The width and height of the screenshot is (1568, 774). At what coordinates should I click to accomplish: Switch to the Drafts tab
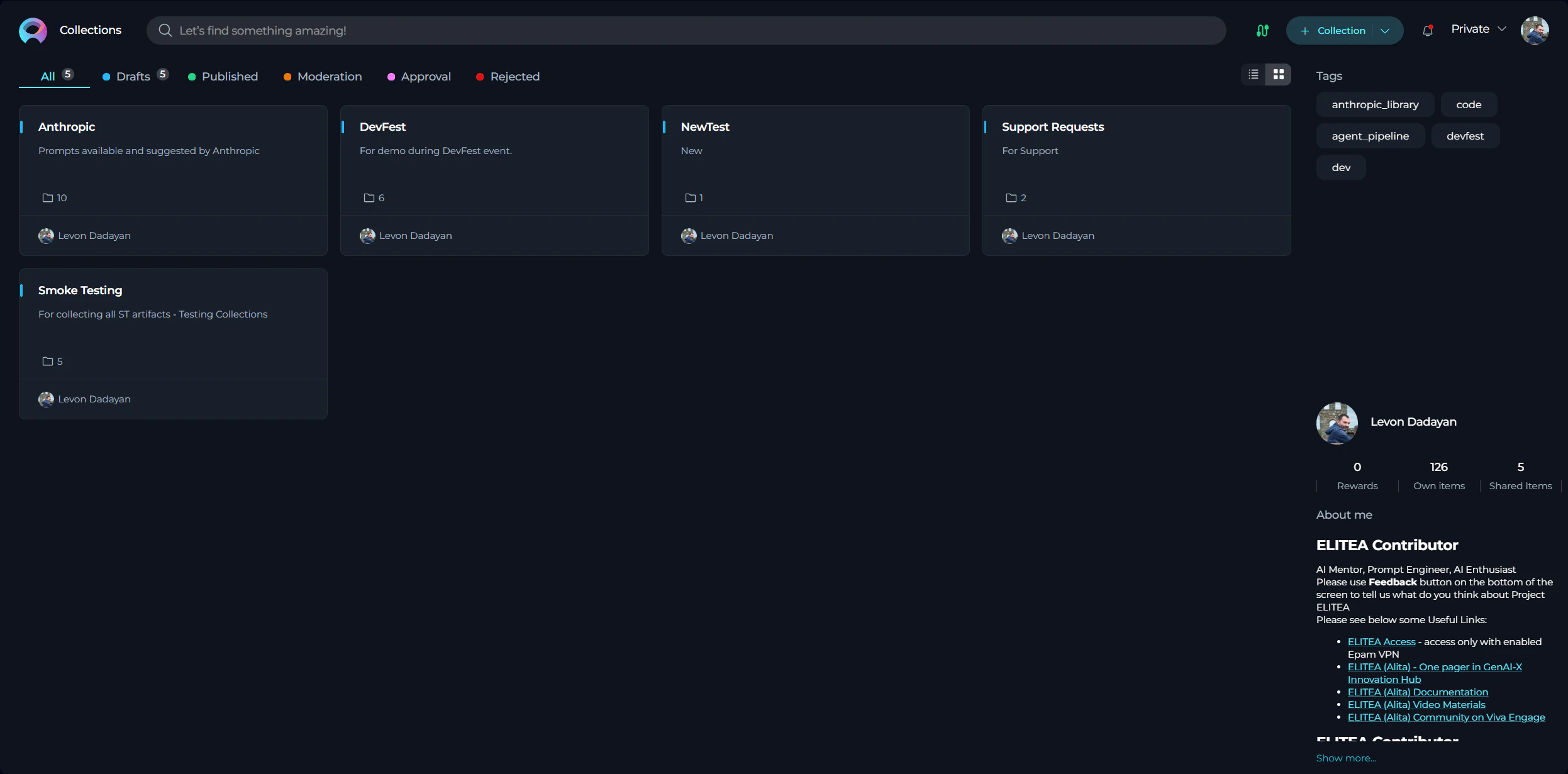(133, 76)
